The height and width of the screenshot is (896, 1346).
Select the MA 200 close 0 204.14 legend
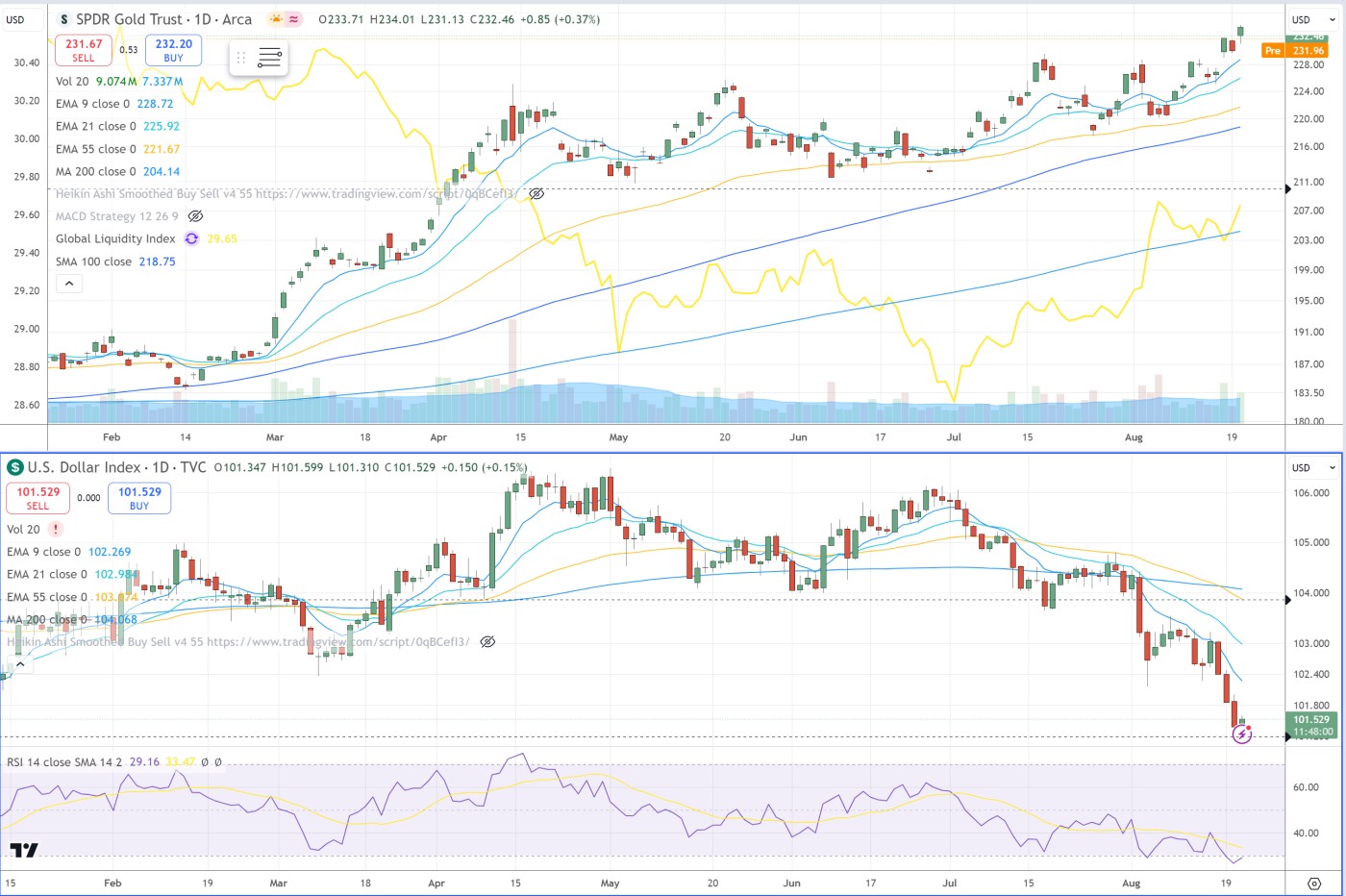(117, 171)
